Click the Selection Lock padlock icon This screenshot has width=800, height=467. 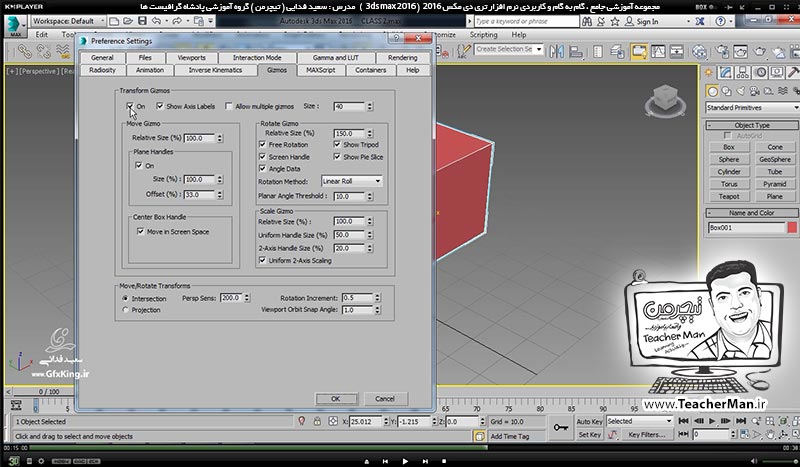click(x=317, y=421)
